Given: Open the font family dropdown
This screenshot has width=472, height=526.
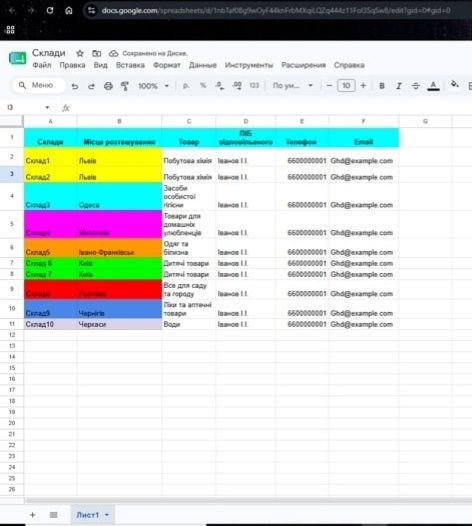Looking at the screenshot, I should point(293,86).
